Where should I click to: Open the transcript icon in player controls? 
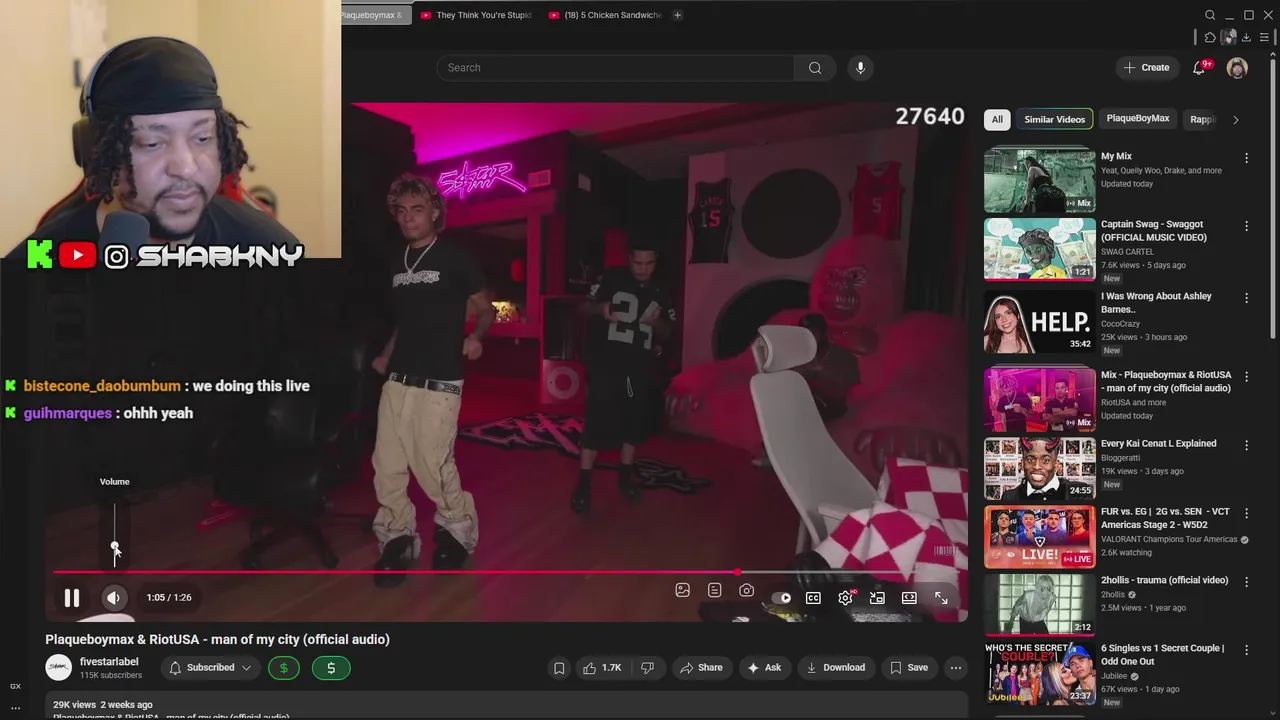point(714,591)
